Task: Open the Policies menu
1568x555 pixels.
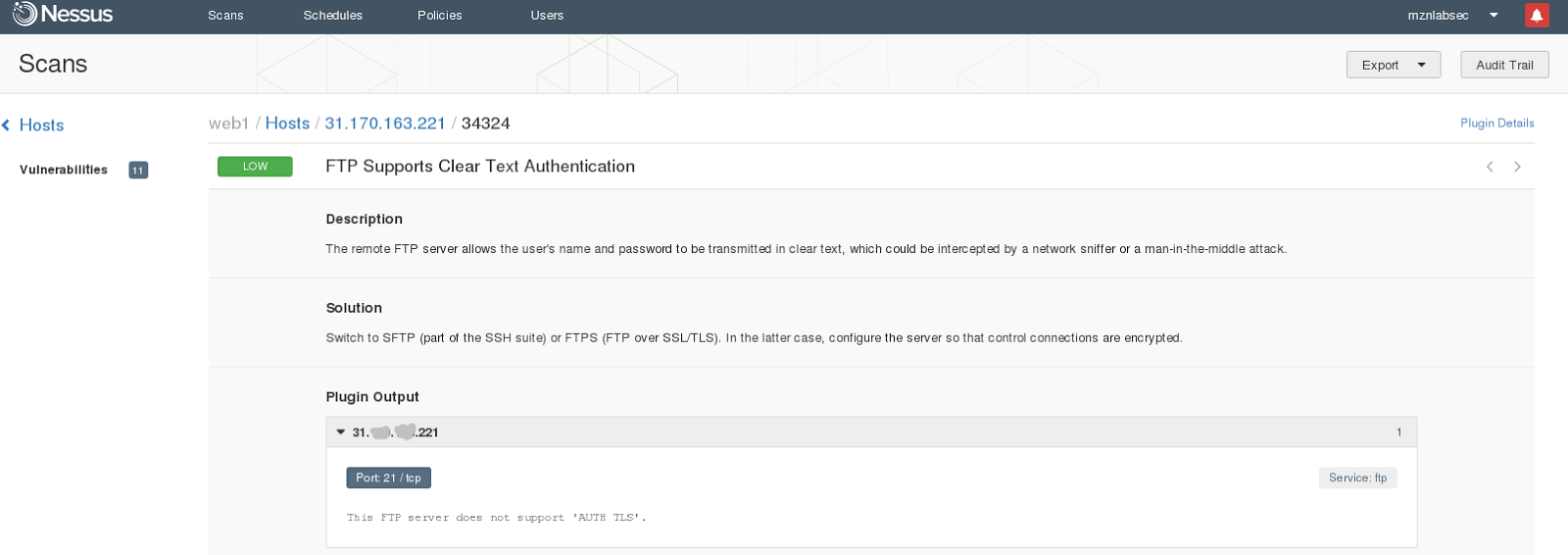Action: tap(440, 15)
